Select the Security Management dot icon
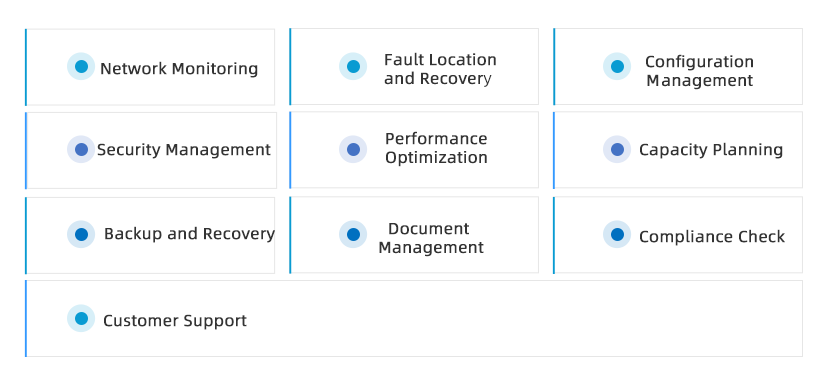 point(81,149)
